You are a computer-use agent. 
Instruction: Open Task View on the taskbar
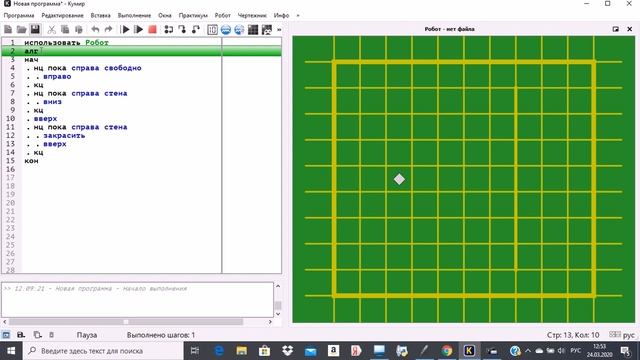click(195, 351)
